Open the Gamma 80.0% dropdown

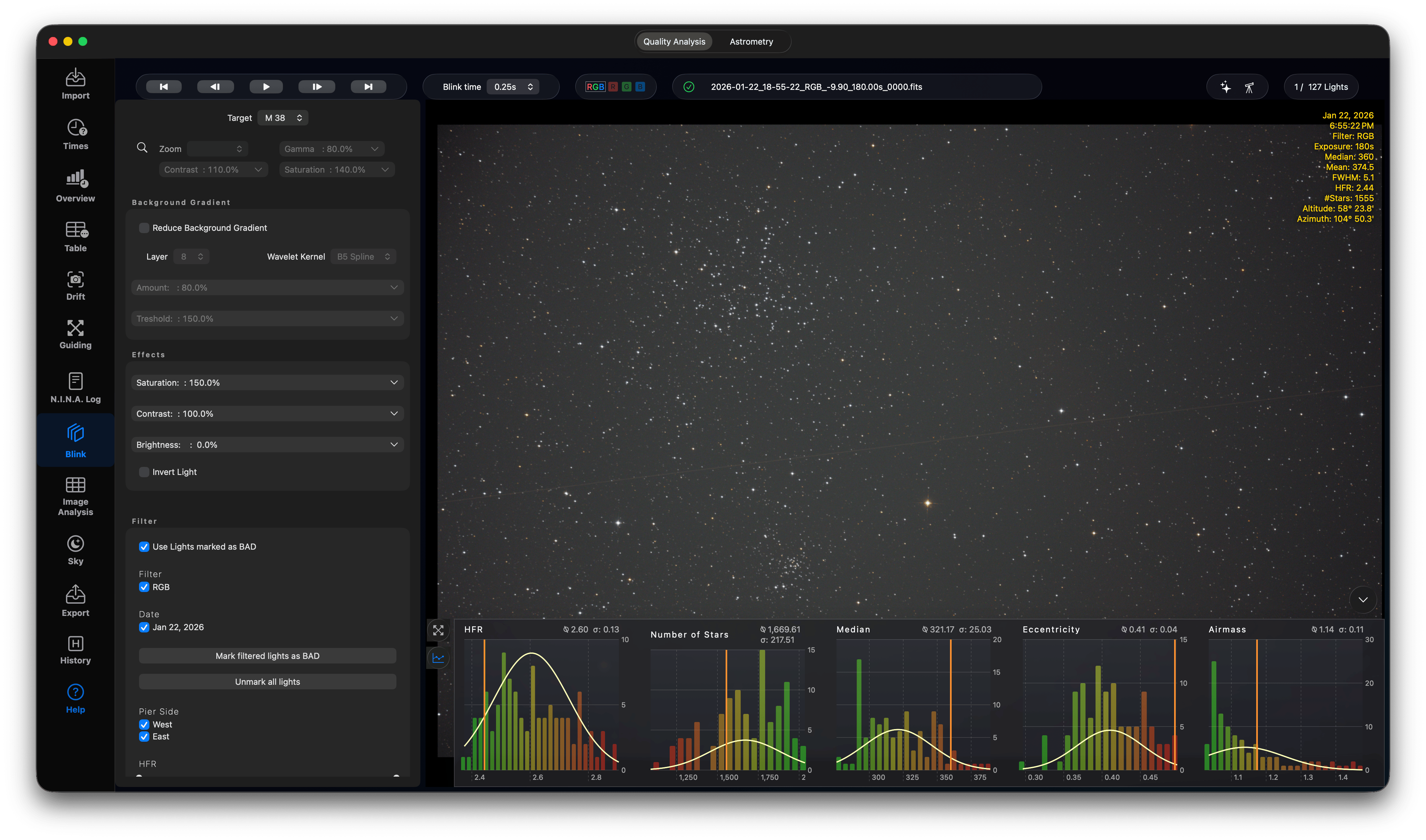click(332, 148)
